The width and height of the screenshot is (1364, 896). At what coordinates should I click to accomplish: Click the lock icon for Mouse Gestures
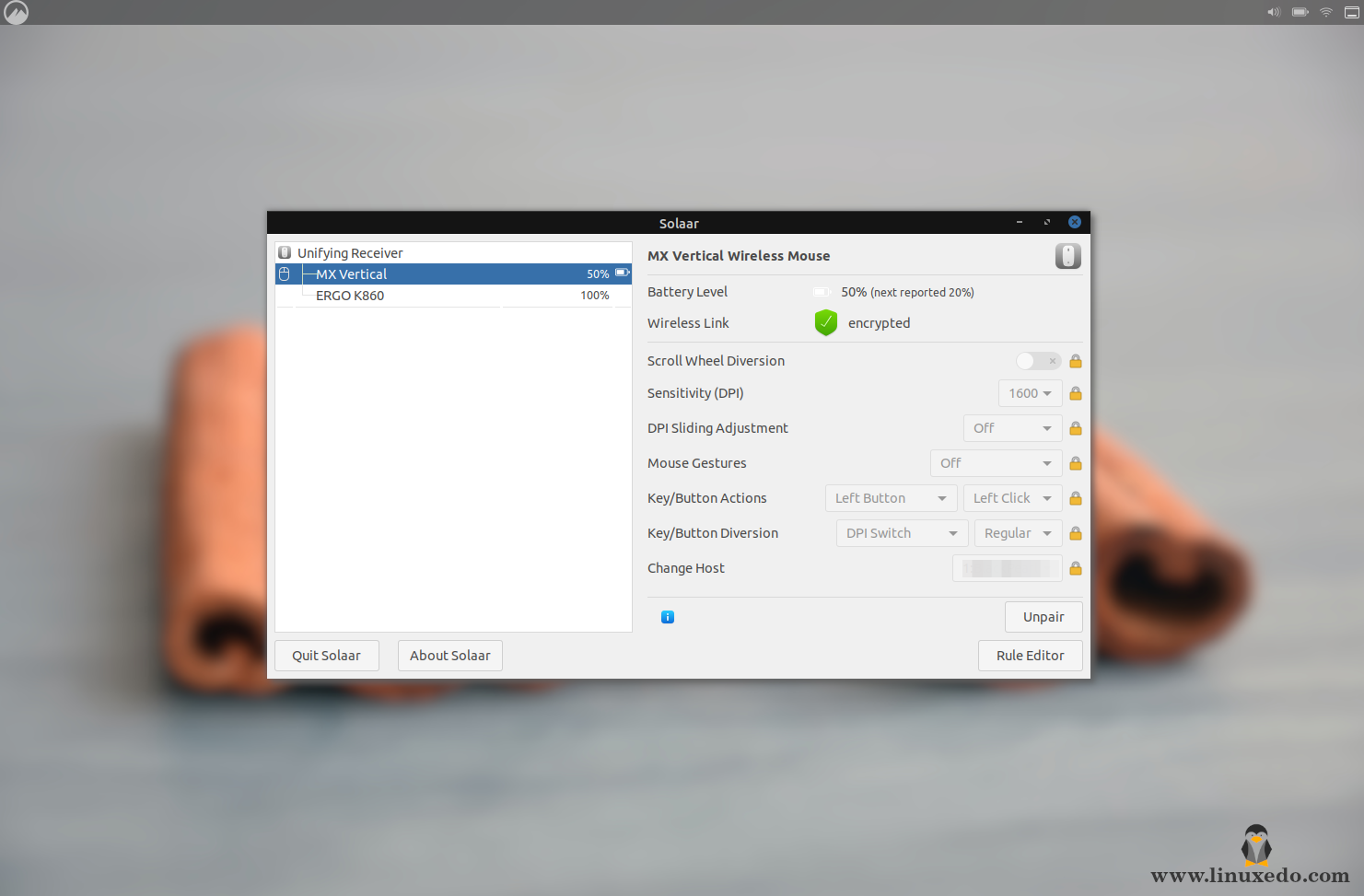[1075, 463]
